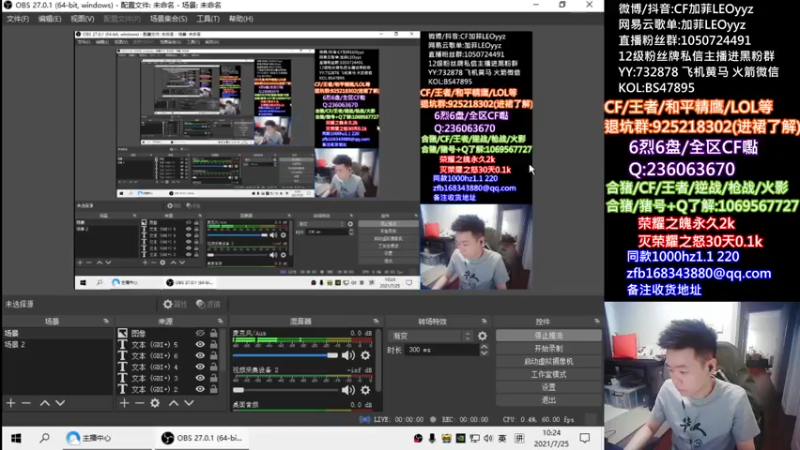Move scene up in Scenes panel
Viewport: 800px width, 450px height.
(x=44, y=403)
